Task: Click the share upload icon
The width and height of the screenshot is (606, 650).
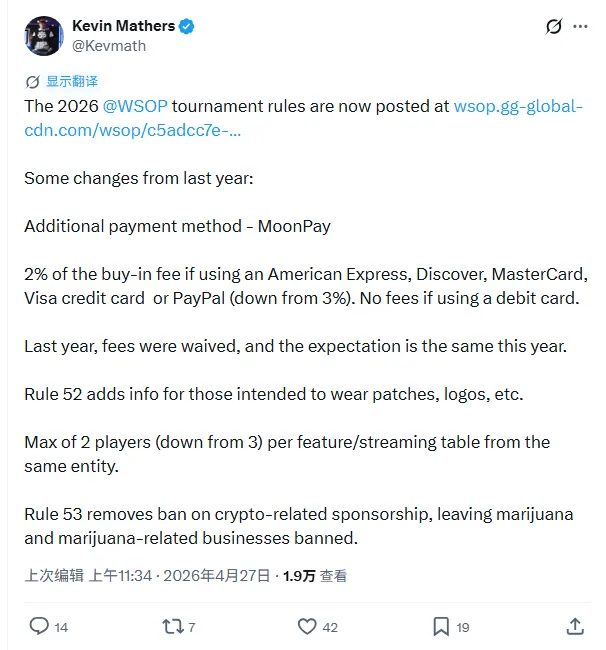Action: click(x=575, y=626)
